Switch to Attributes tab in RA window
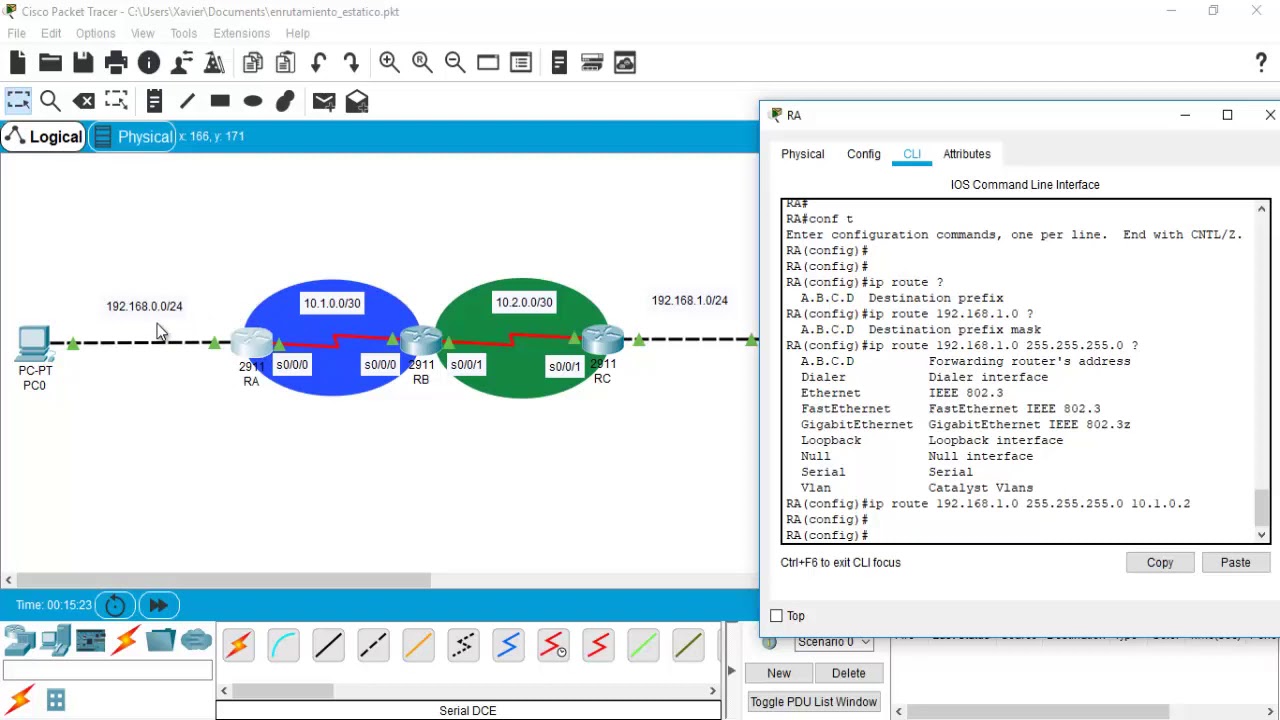The height and width of the screenshot is (720, 1280). pos(967,154)
